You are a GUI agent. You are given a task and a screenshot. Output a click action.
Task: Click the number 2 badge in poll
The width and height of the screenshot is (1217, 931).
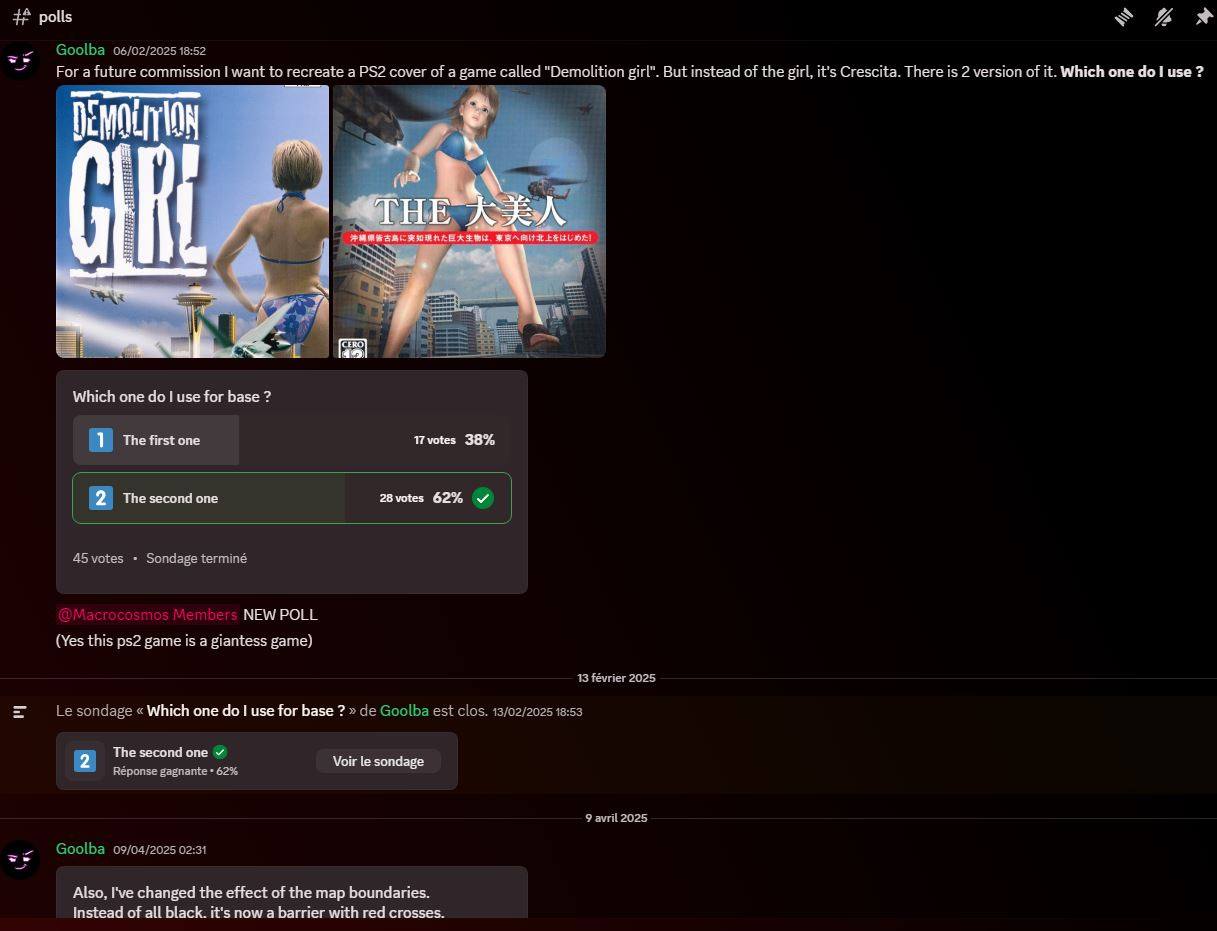click(101, 498)
